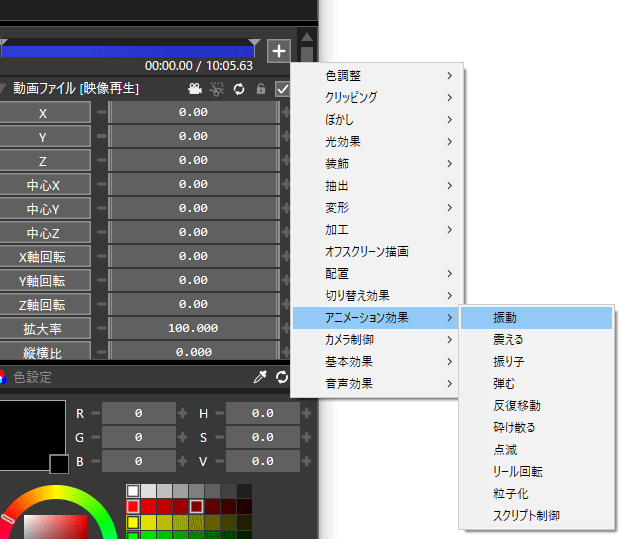Image resolution: width=620 pixels, height=539 pixels.
Task: Pick the white swatch in the palette
Action: 133,491
